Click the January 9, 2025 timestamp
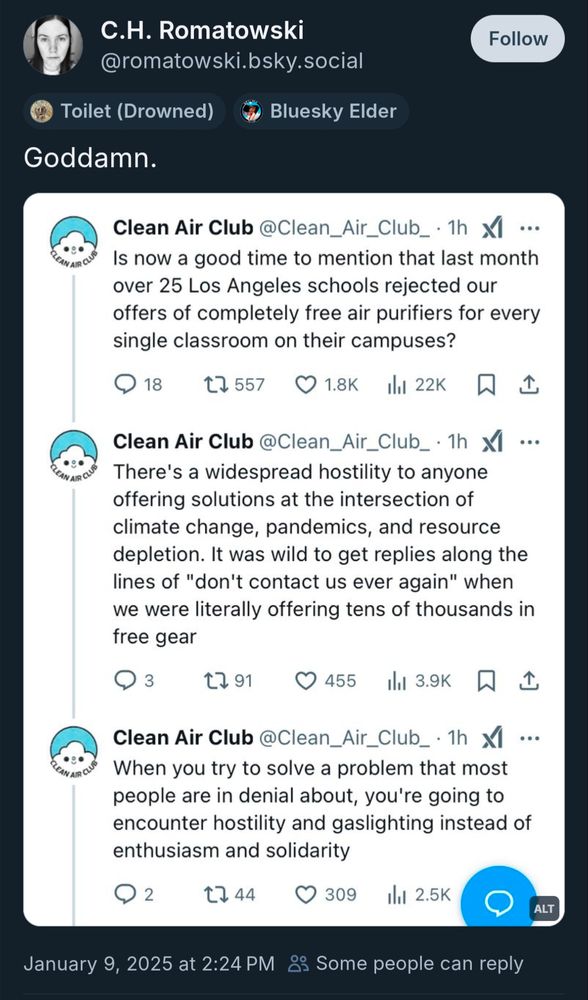The width and height of the screenshot is (588, 1000). (145, 963)
